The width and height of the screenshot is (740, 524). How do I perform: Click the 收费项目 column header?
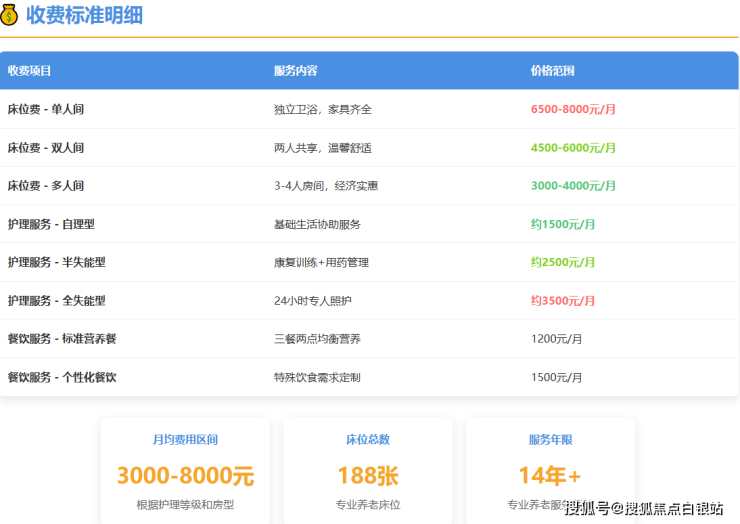(30, 71)
